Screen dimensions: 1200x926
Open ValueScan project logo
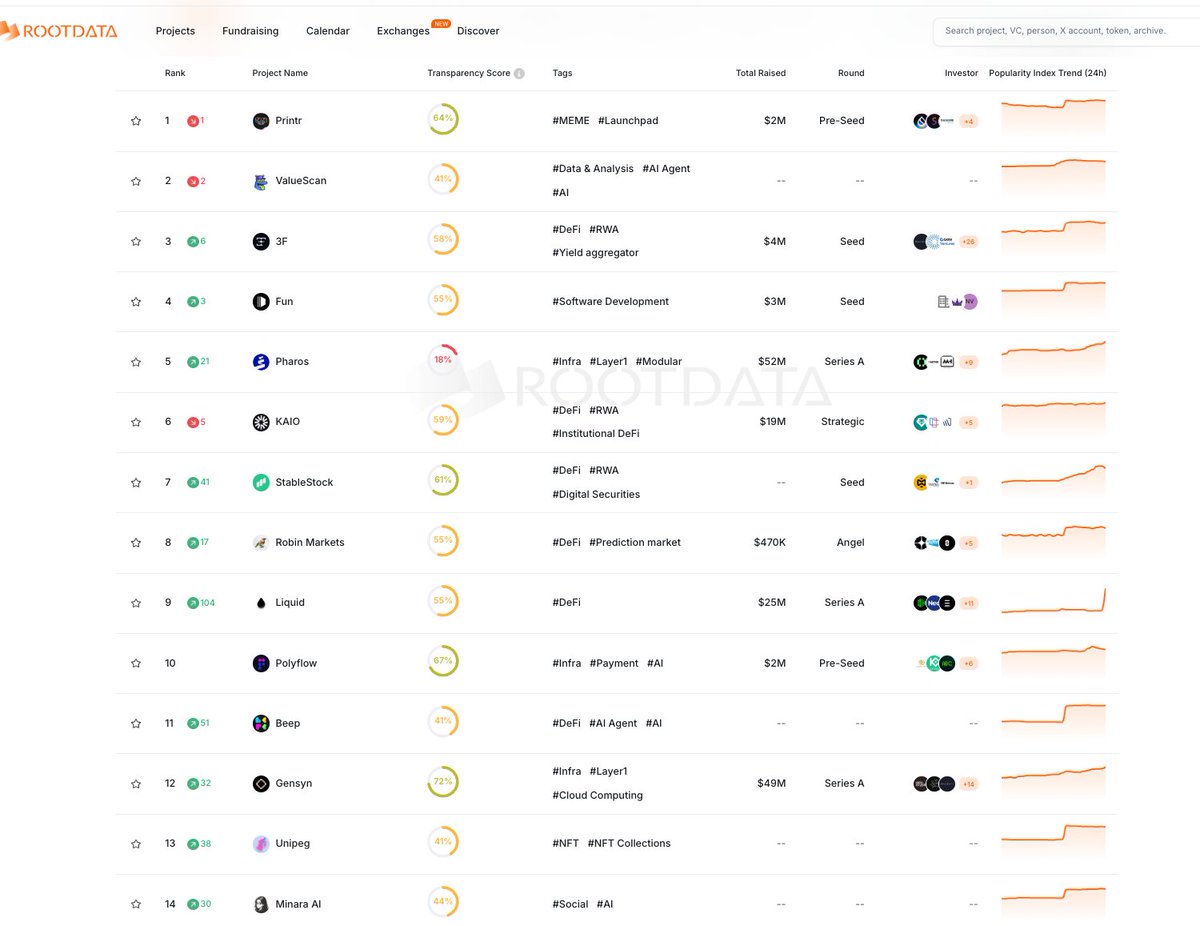[261, 181]
